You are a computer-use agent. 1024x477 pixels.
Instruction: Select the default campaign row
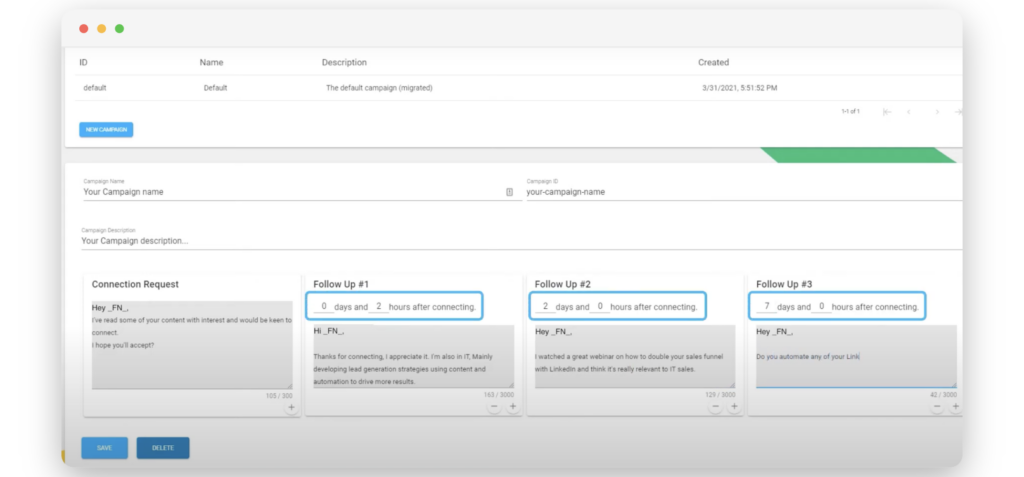400,88
